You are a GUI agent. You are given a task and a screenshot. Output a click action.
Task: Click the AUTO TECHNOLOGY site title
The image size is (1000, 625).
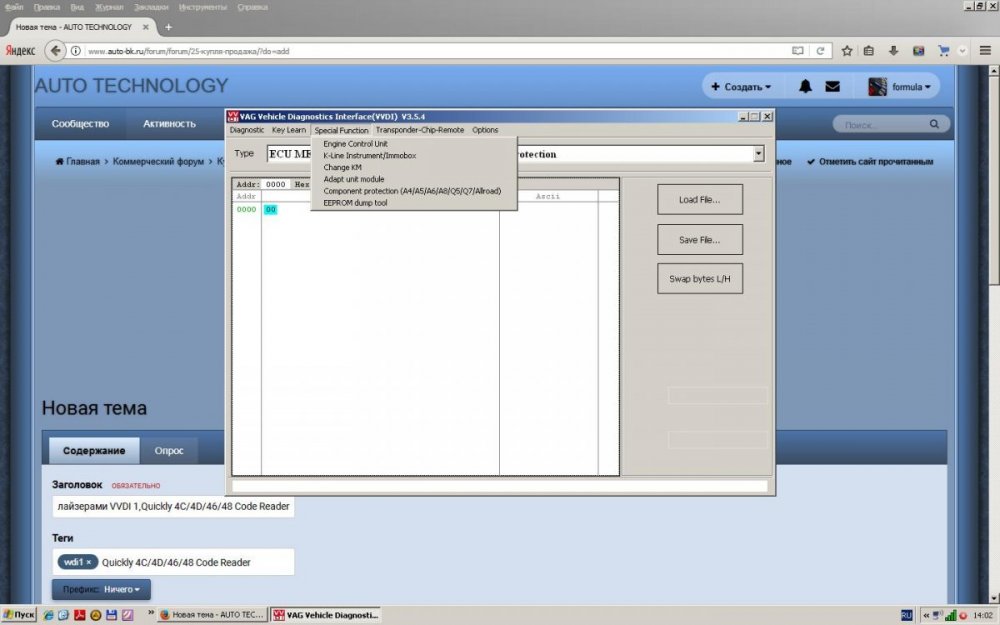point(131,85)
